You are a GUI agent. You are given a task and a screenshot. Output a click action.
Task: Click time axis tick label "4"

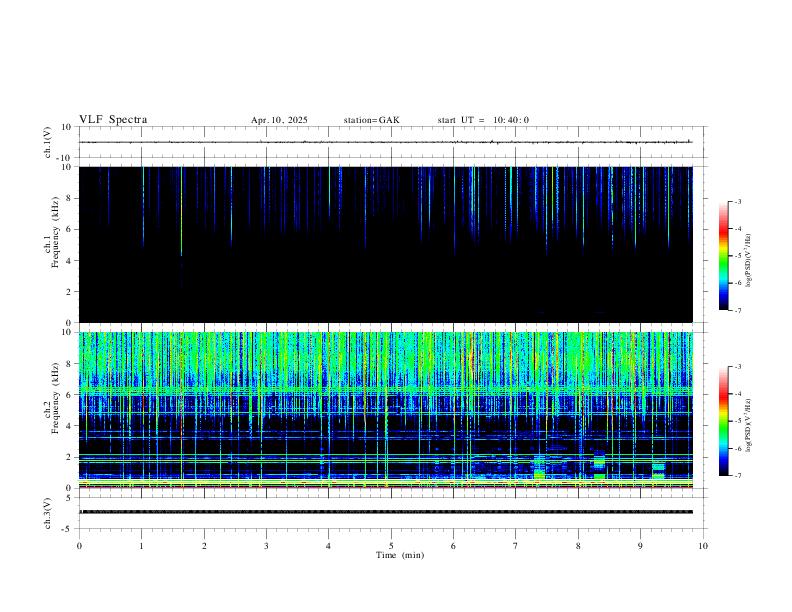click(x=328, y=546)
